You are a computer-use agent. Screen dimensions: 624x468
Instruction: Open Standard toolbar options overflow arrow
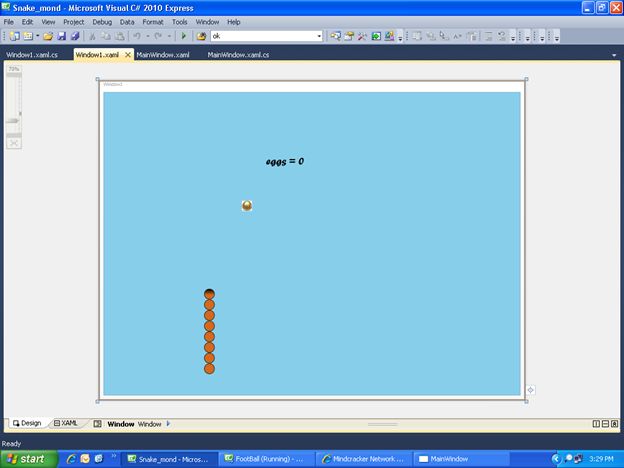click(400, 37)
